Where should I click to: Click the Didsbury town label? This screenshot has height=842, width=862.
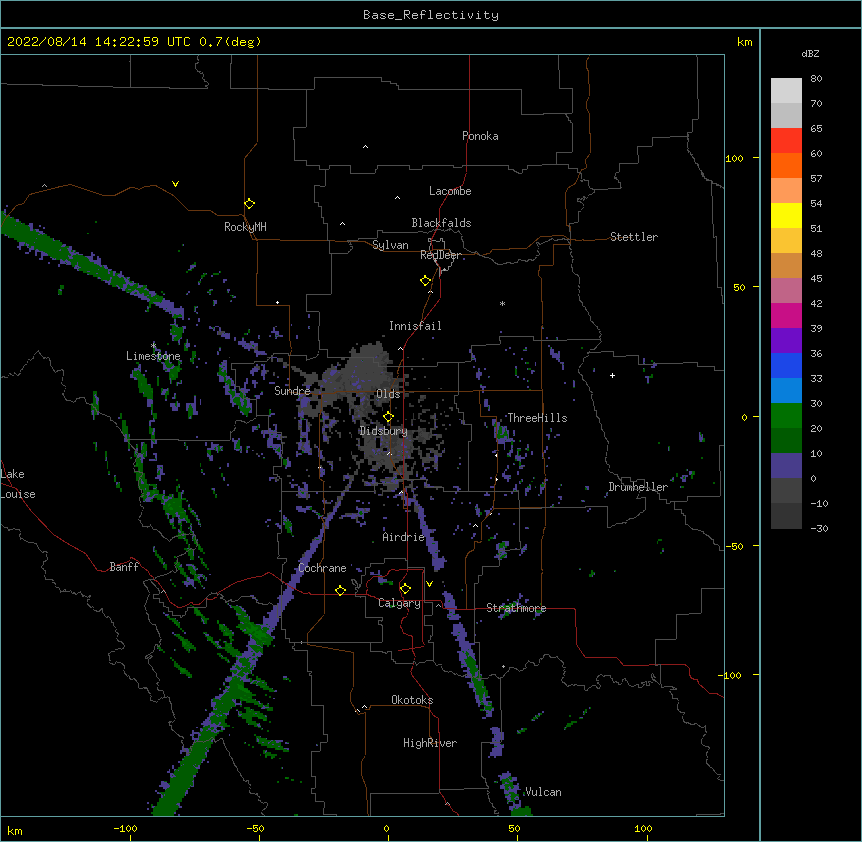[384, 431]
